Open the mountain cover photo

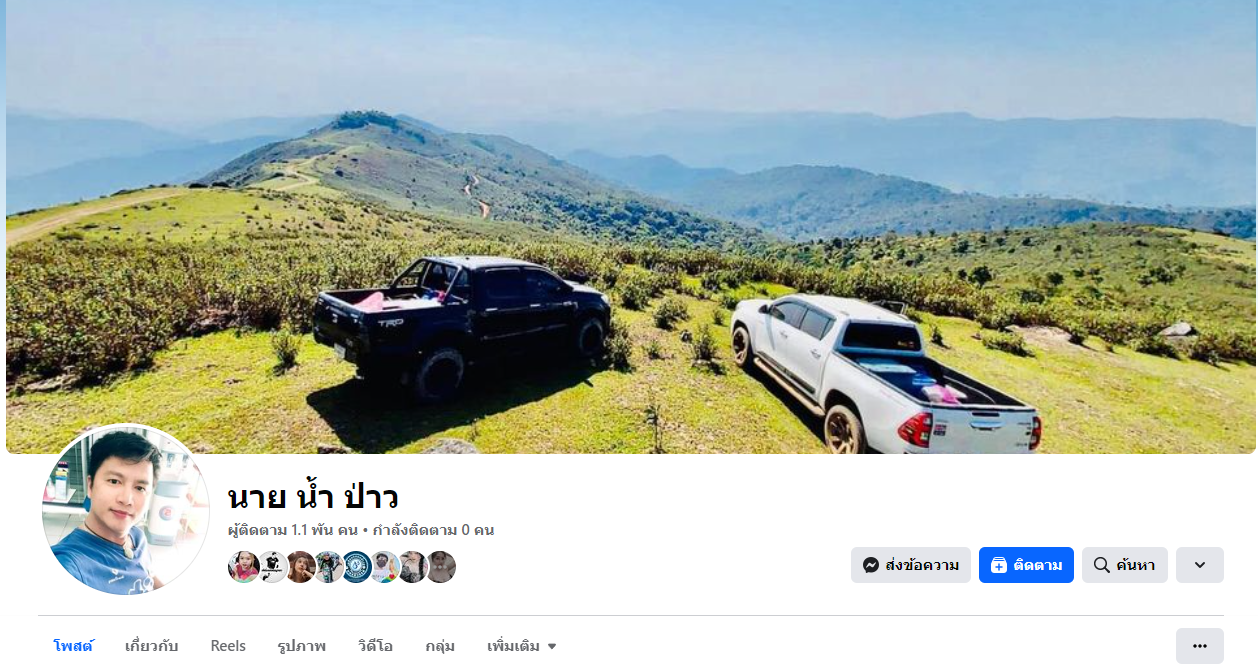tap(631, 227)
